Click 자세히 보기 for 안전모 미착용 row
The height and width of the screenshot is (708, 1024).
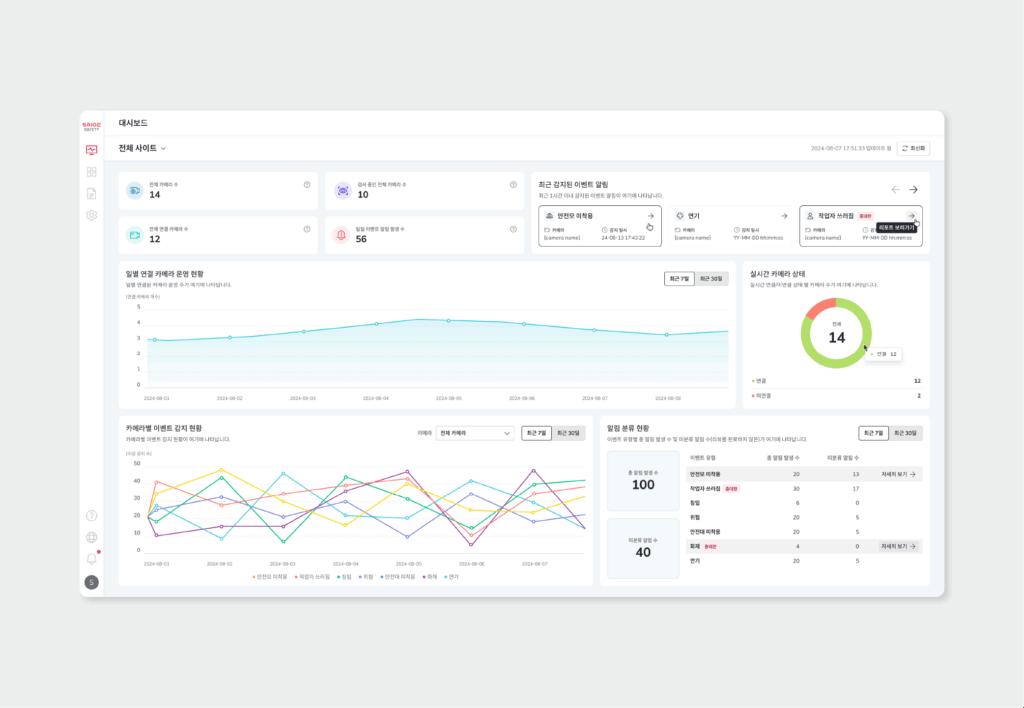pyautogui.click(x=899, y=474)
